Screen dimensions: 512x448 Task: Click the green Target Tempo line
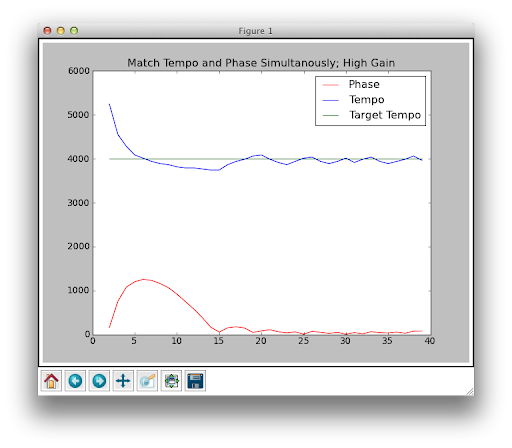coord(267,159)
